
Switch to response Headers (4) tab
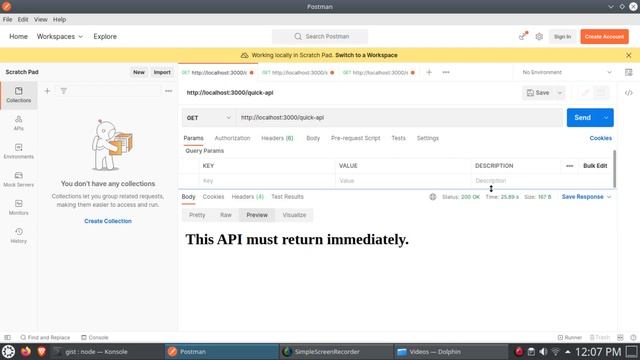click(247, 197)
